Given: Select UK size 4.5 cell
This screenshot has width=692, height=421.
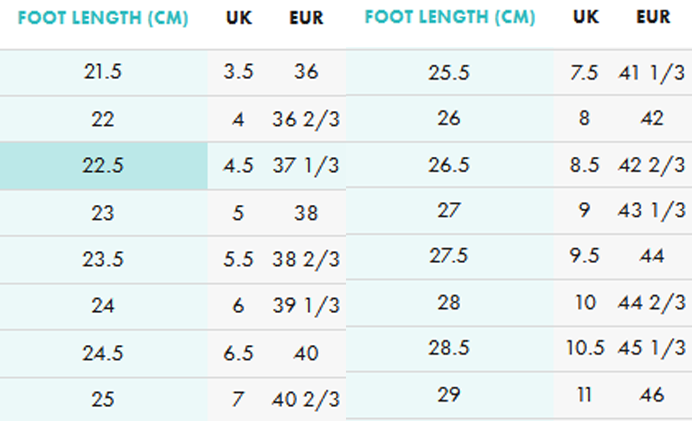Looking at the screenshot, I should tap(238, 166).
